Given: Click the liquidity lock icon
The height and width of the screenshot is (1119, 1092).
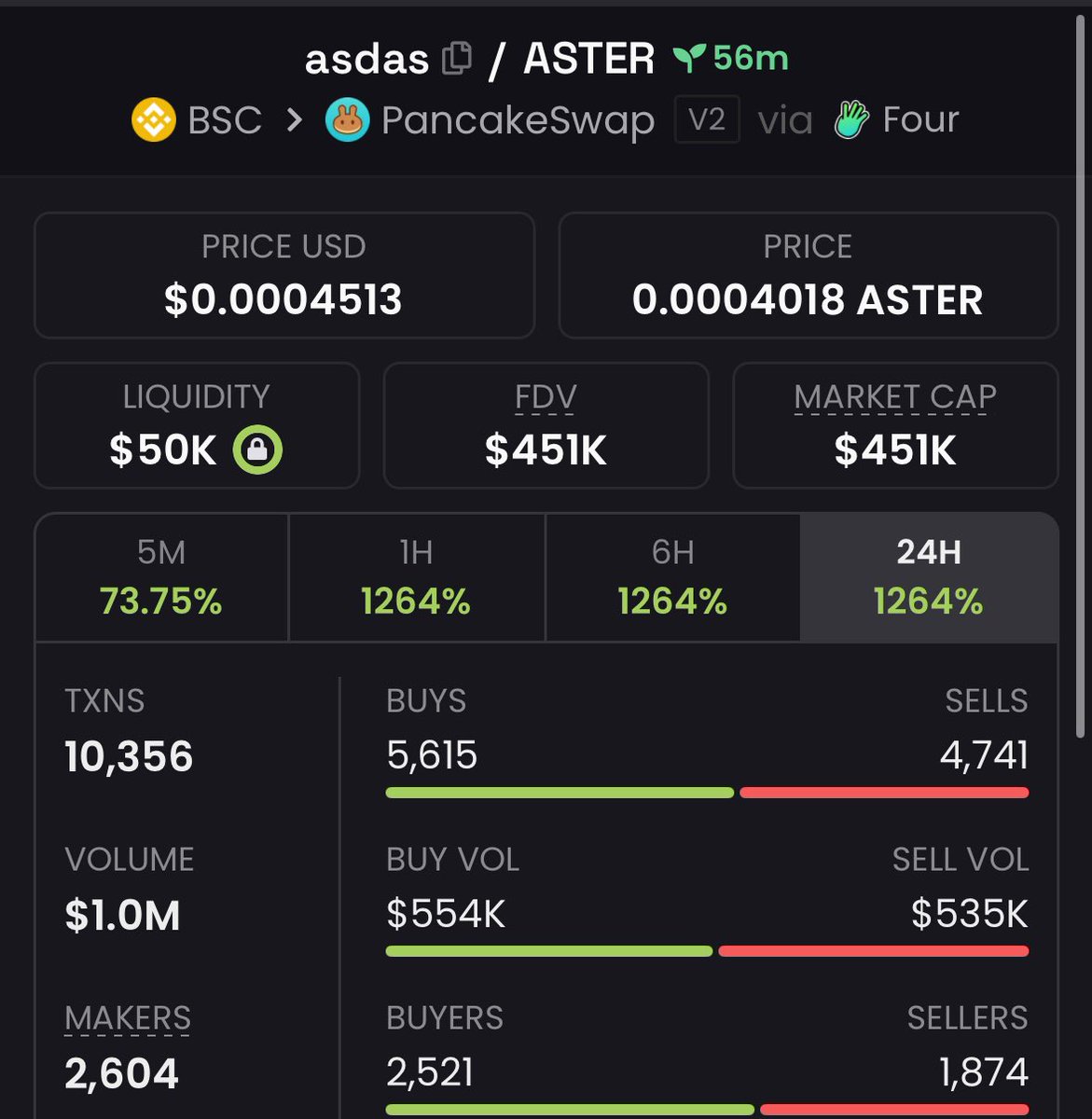Looking at the screenshot, I should tap(257, 450).
